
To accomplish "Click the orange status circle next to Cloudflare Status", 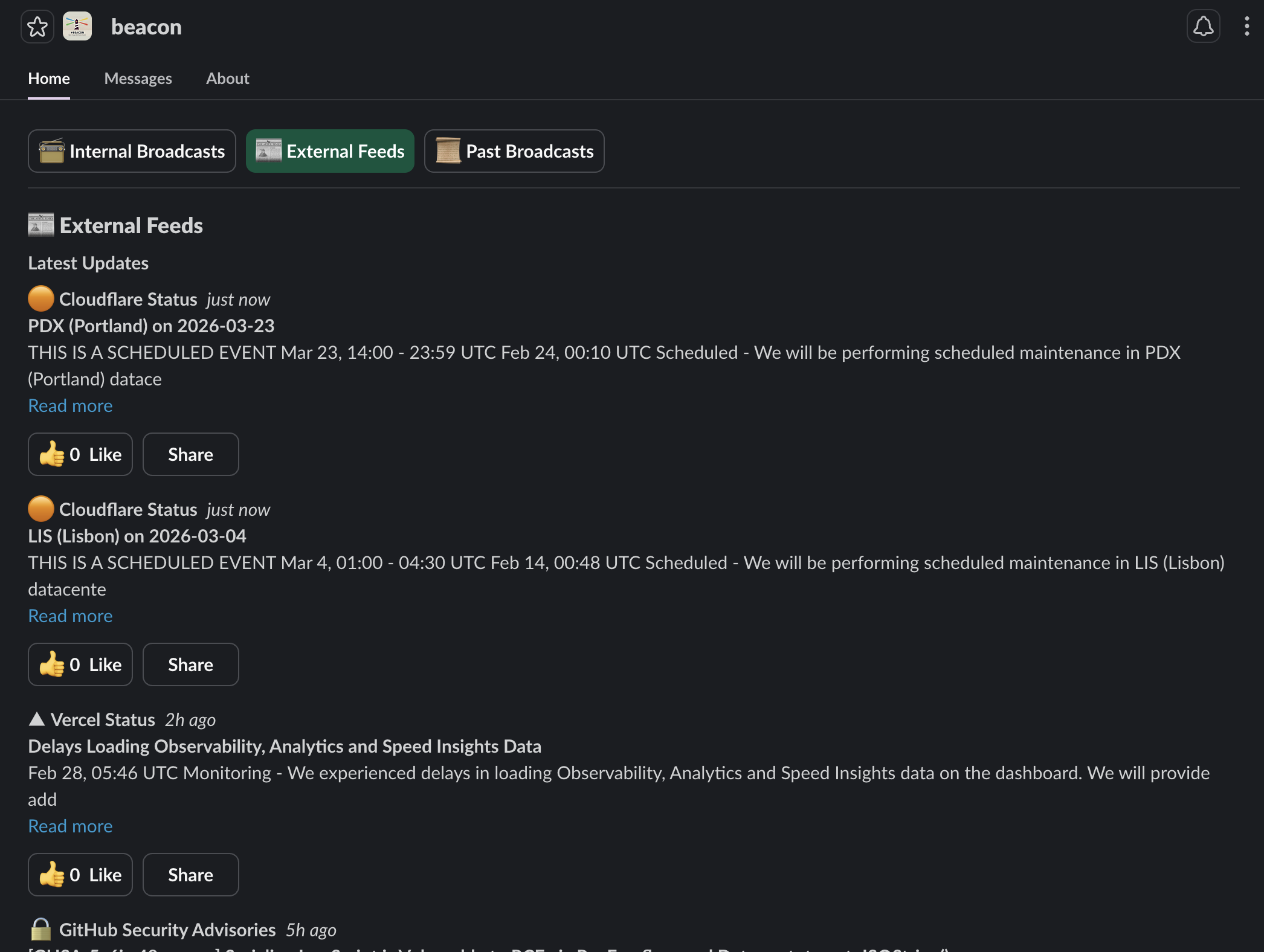I will [x=40, y=298].
